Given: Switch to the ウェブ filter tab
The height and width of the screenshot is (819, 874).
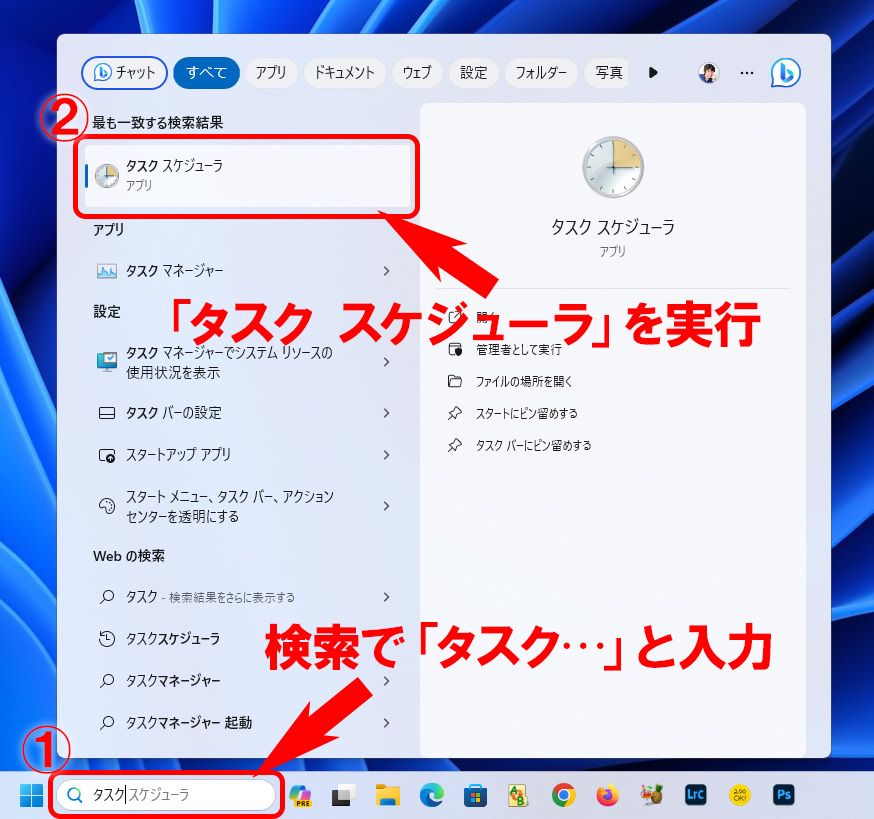Looking at the screenshot, I should pos(417,72).
